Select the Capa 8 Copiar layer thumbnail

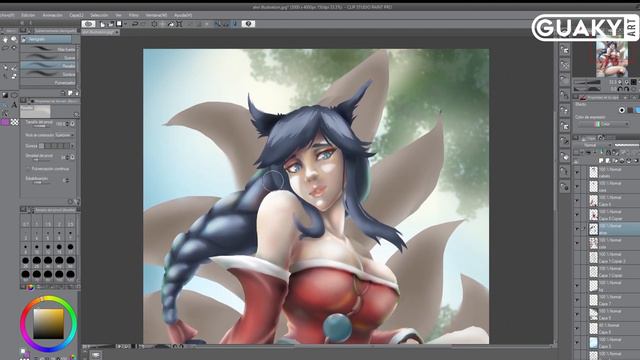593,215
